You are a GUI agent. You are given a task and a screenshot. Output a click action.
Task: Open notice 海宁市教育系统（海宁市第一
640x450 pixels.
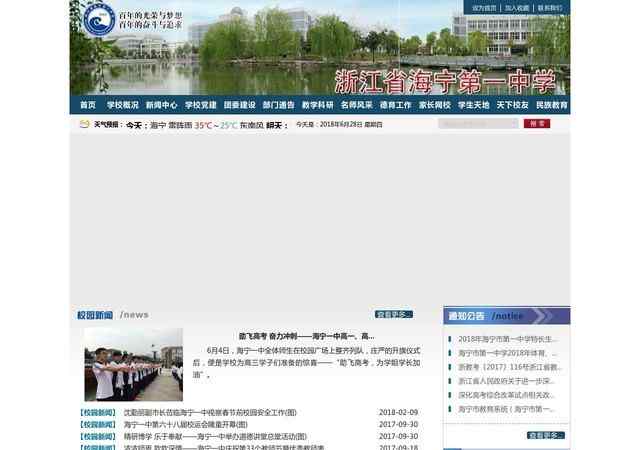pos(507,409)
